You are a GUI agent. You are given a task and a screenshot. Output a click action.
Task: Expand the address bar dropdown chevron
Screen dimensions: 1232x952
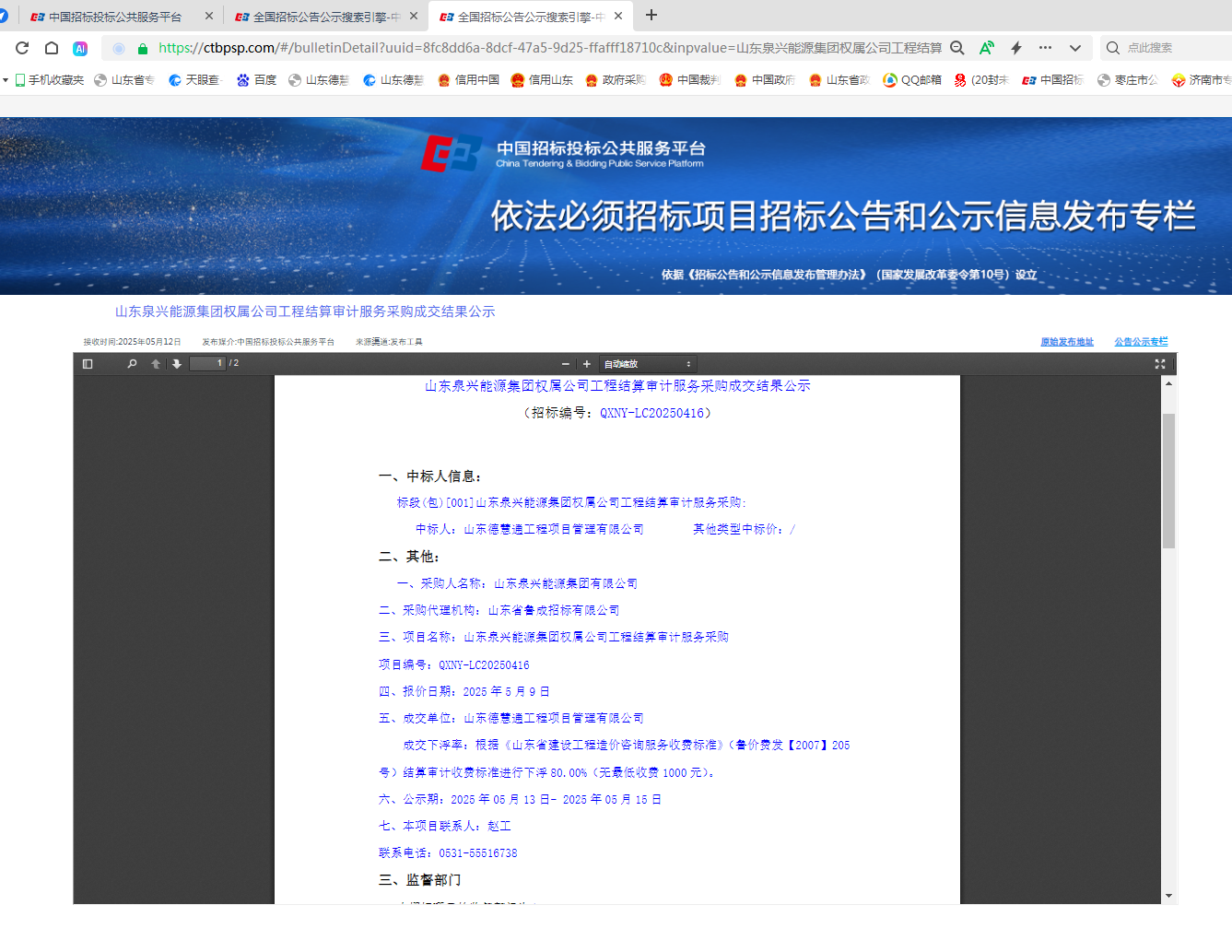[1074, 48]
